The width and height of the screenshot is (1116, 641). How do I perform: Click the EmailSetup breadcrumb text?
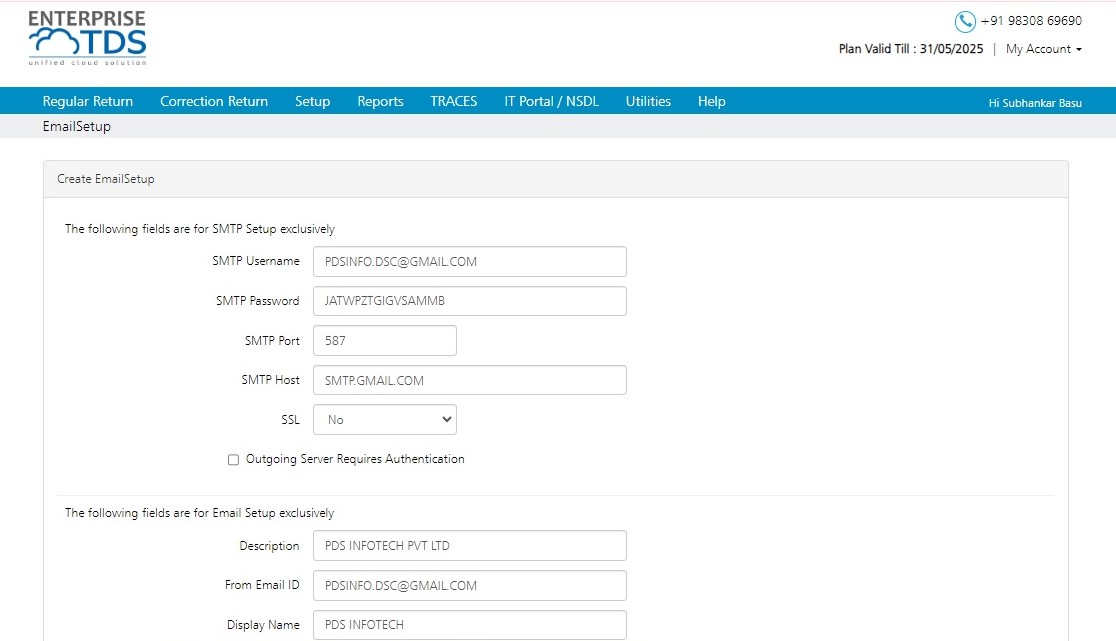tap(77, 126)
